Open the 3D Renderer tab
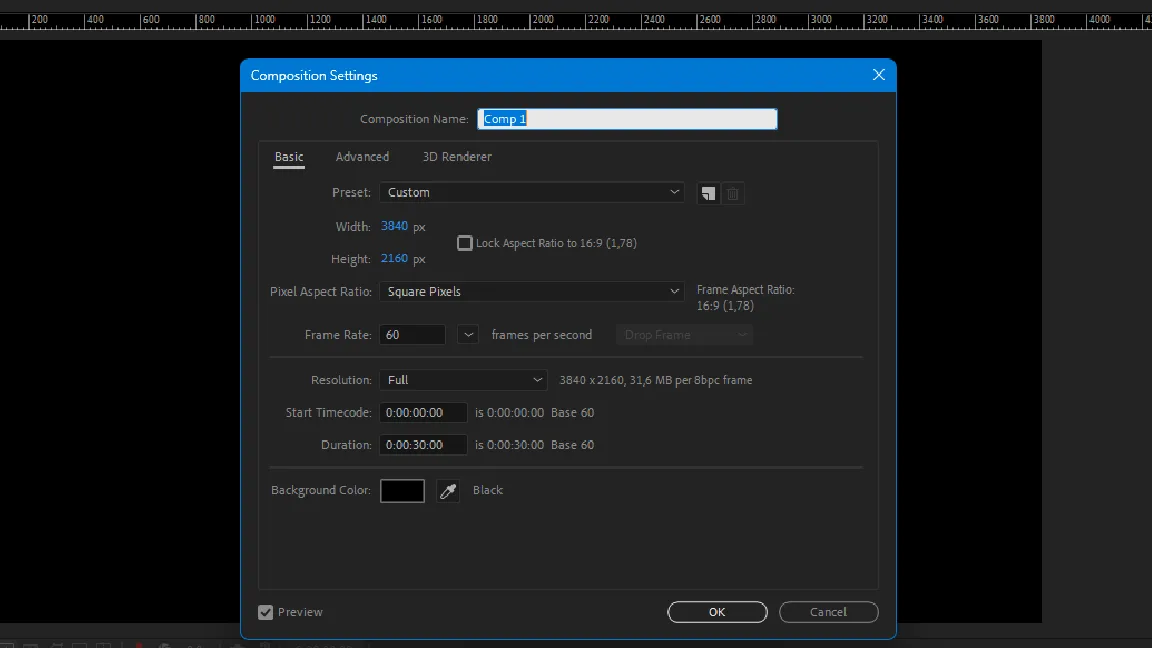Image resolution: width=1152 pixels, height=648 pixels. pyautogui.click(x=457, y=156)
